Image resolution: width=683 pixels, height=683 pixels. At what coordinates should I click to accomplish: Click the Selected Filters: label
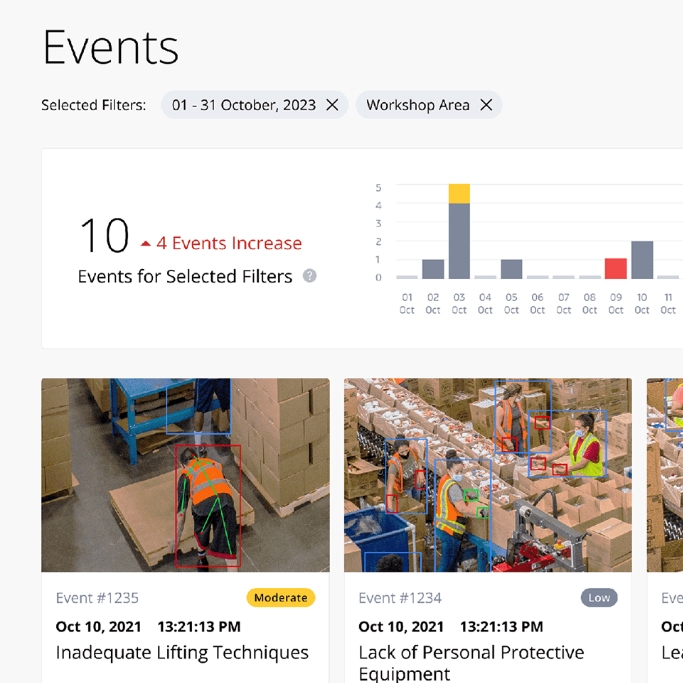[x=94, y=105]
